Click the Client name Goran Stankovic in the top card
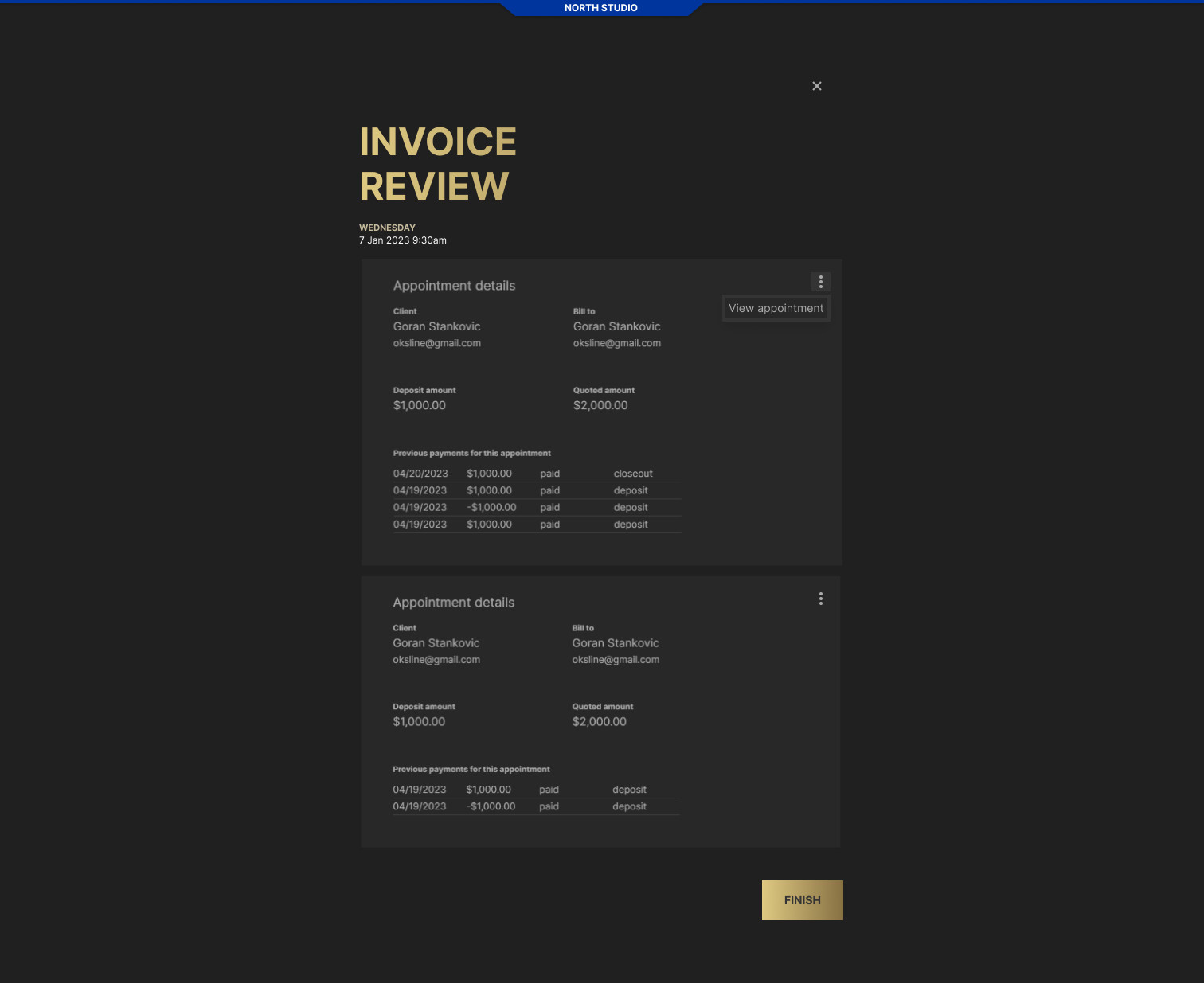 coord(437,326)
